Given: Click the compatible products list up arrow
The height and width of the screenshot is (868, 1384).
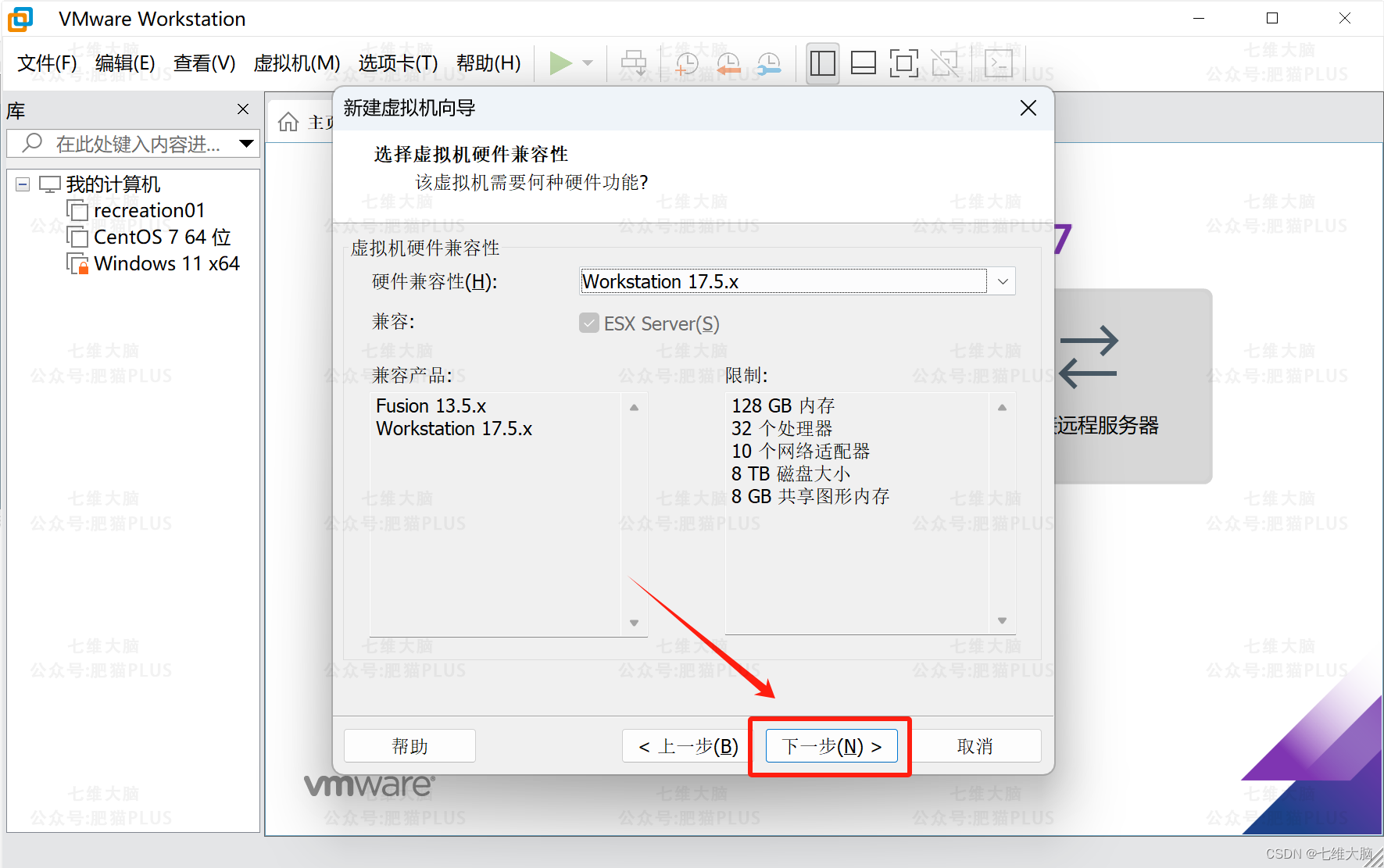Looking at the screenshot, I should [x=634, y=407].
